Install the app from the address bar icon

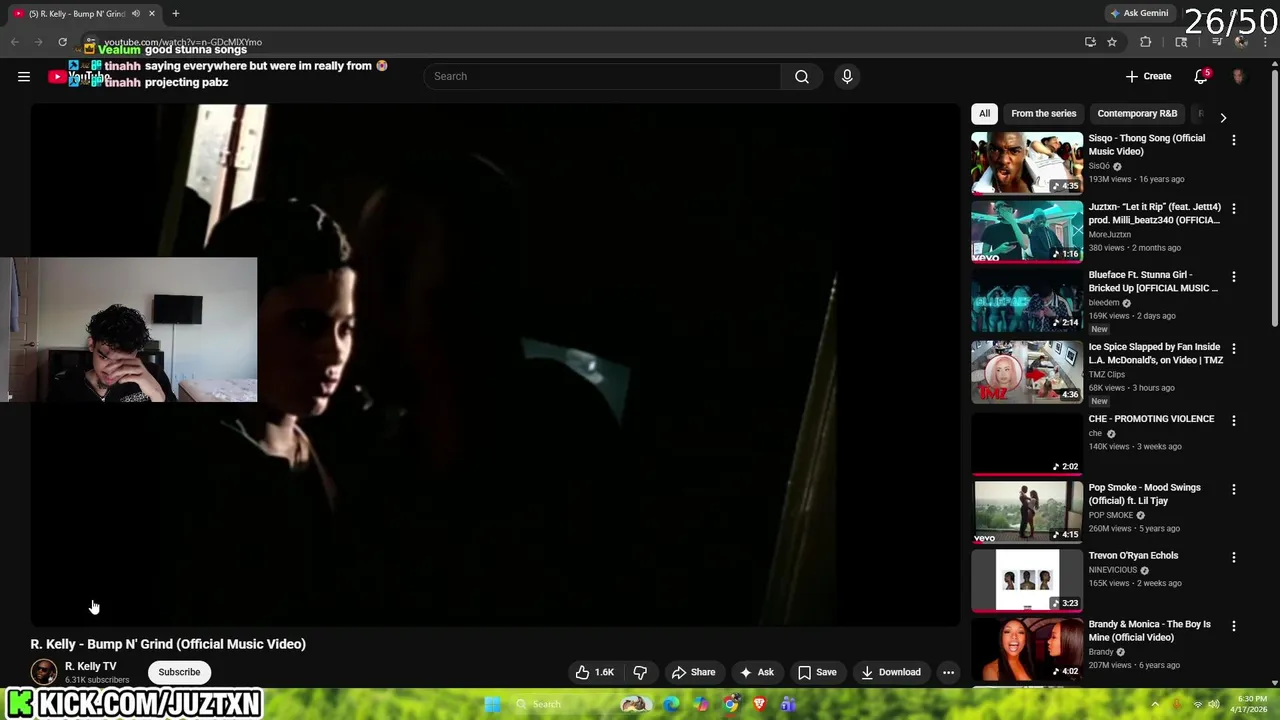click(1090, 42)
